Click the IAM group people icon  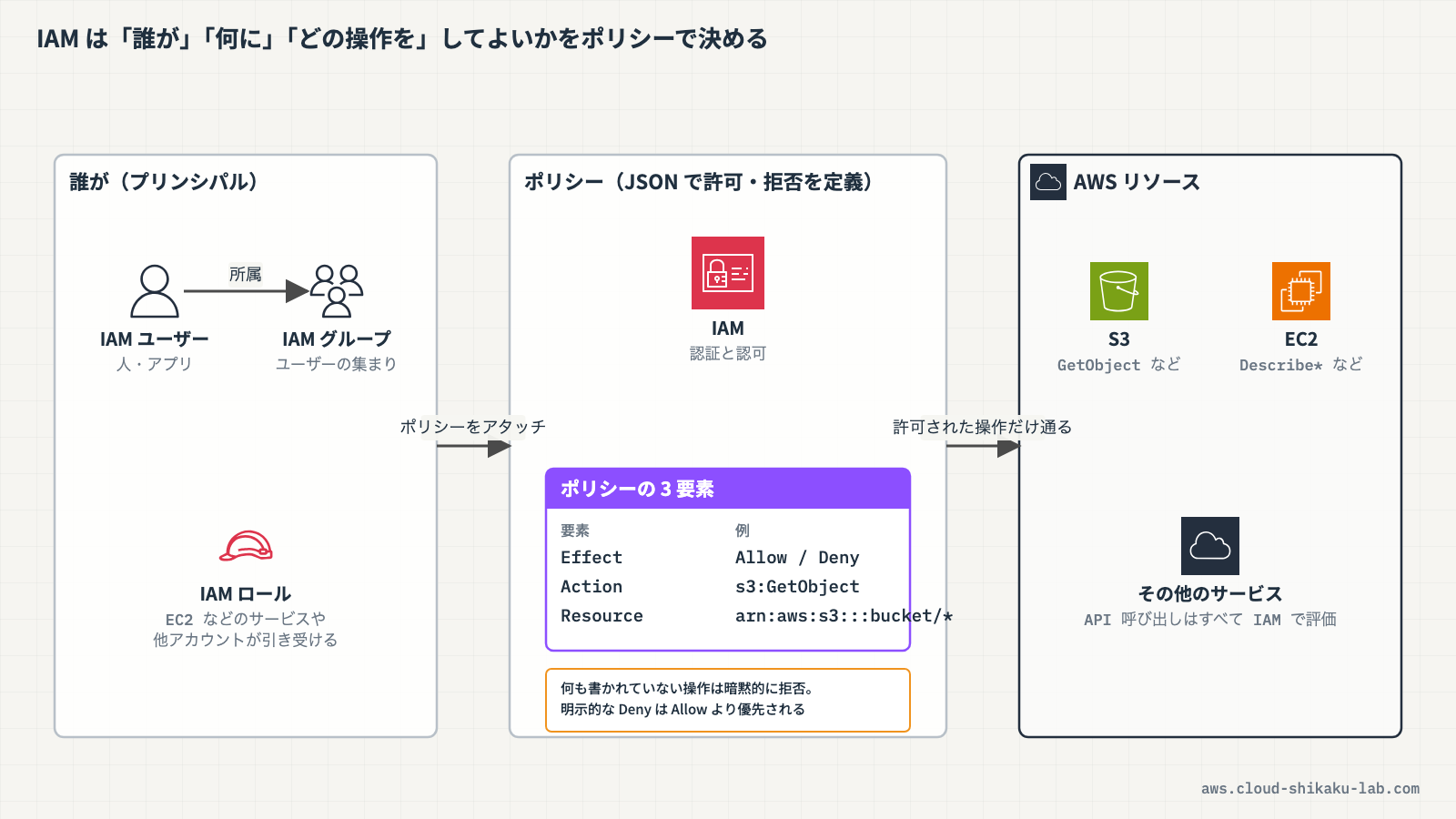tap(337, 291)
